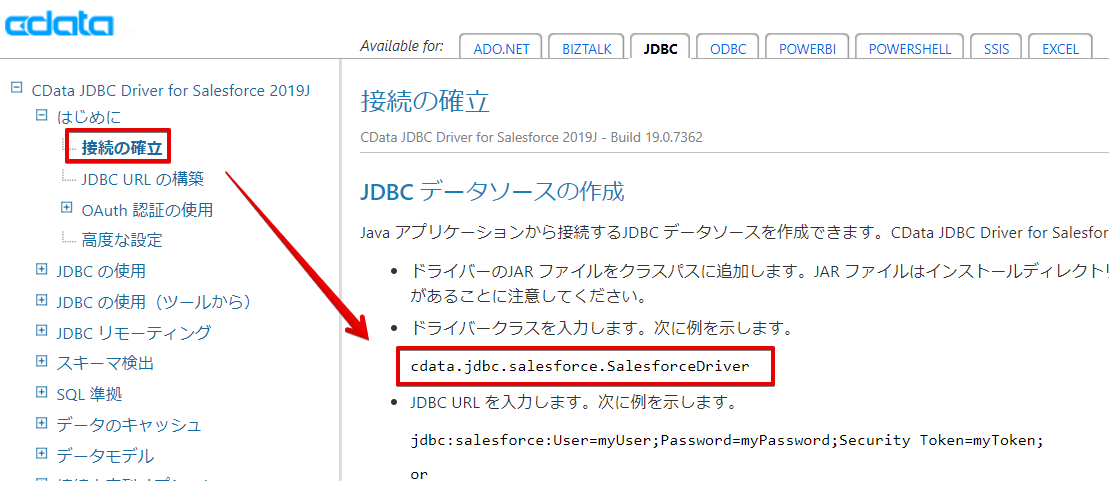Click the 接続の確立 page heading
Screen dimensions: 1109x481
tap(424, 102)
